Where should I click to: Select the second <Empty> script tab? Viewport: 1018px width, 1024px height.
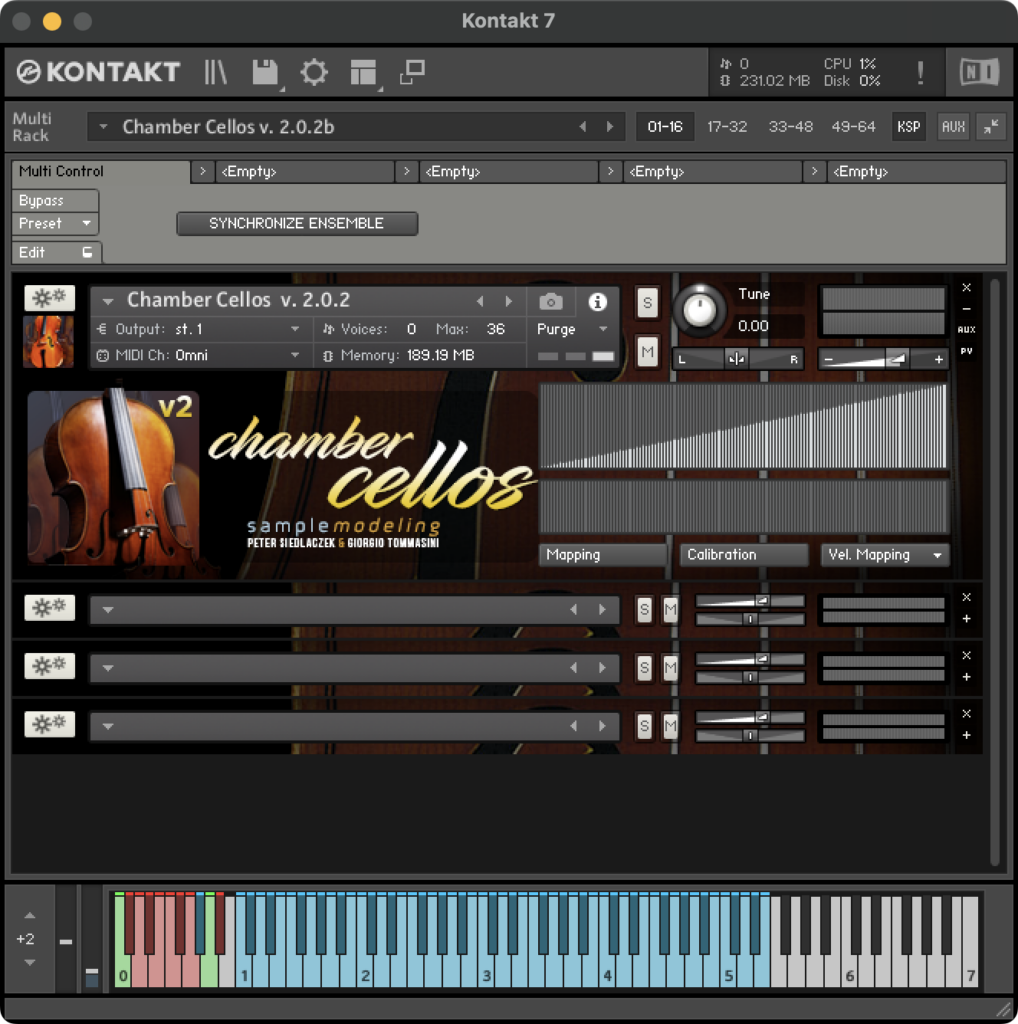[508, 172]
